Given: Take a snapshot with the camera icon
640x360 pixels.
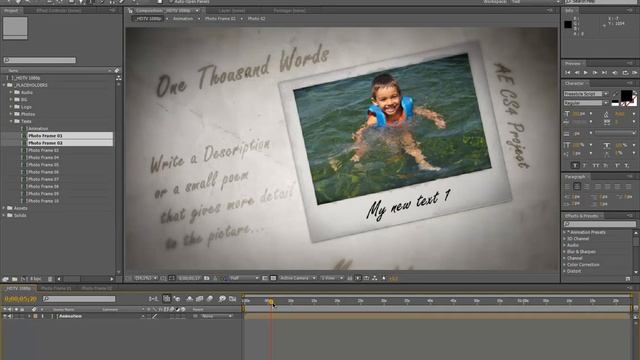Looking at the screenshot, I should point(207,278).
